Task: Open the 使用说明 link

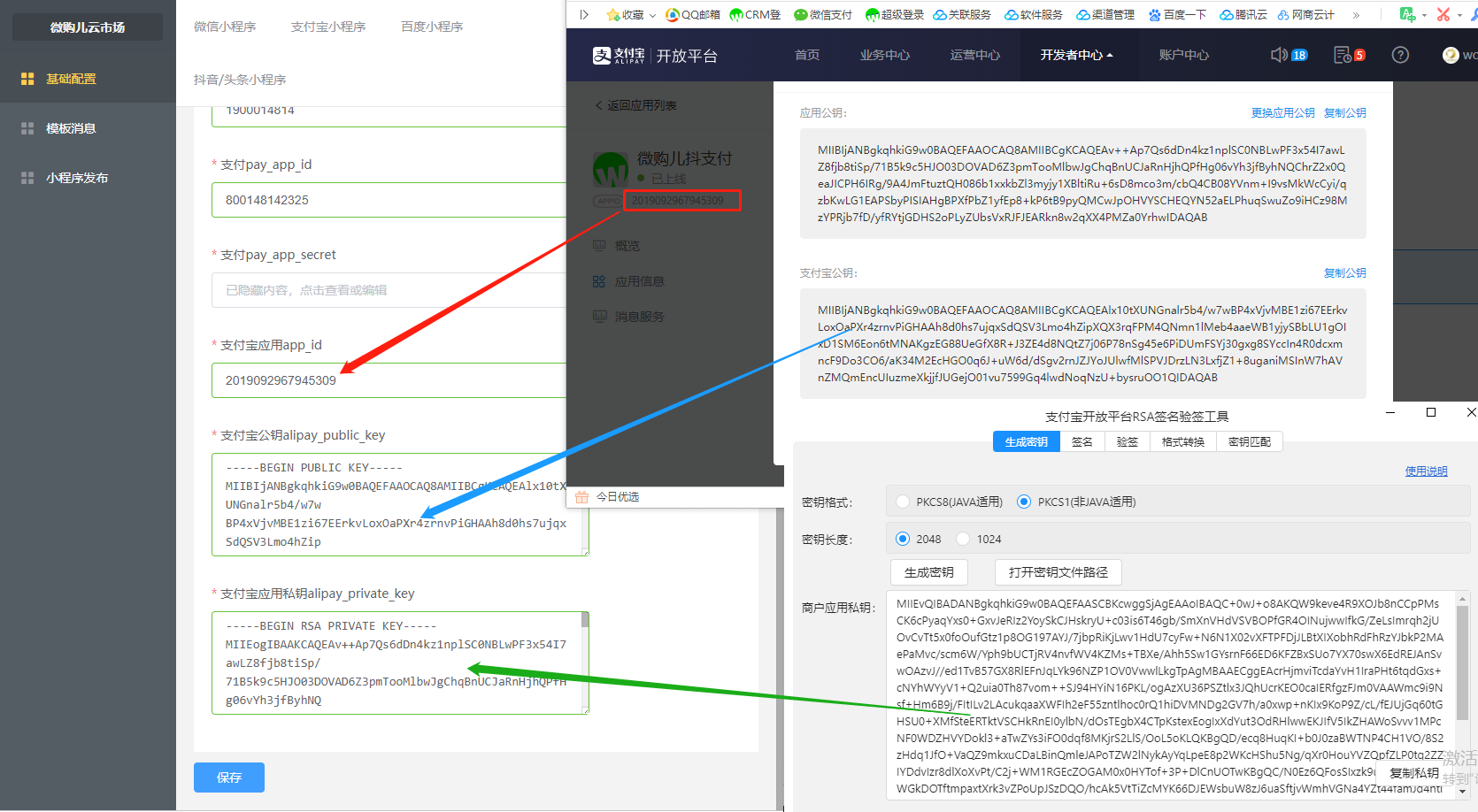Action: pos(1427,471)
